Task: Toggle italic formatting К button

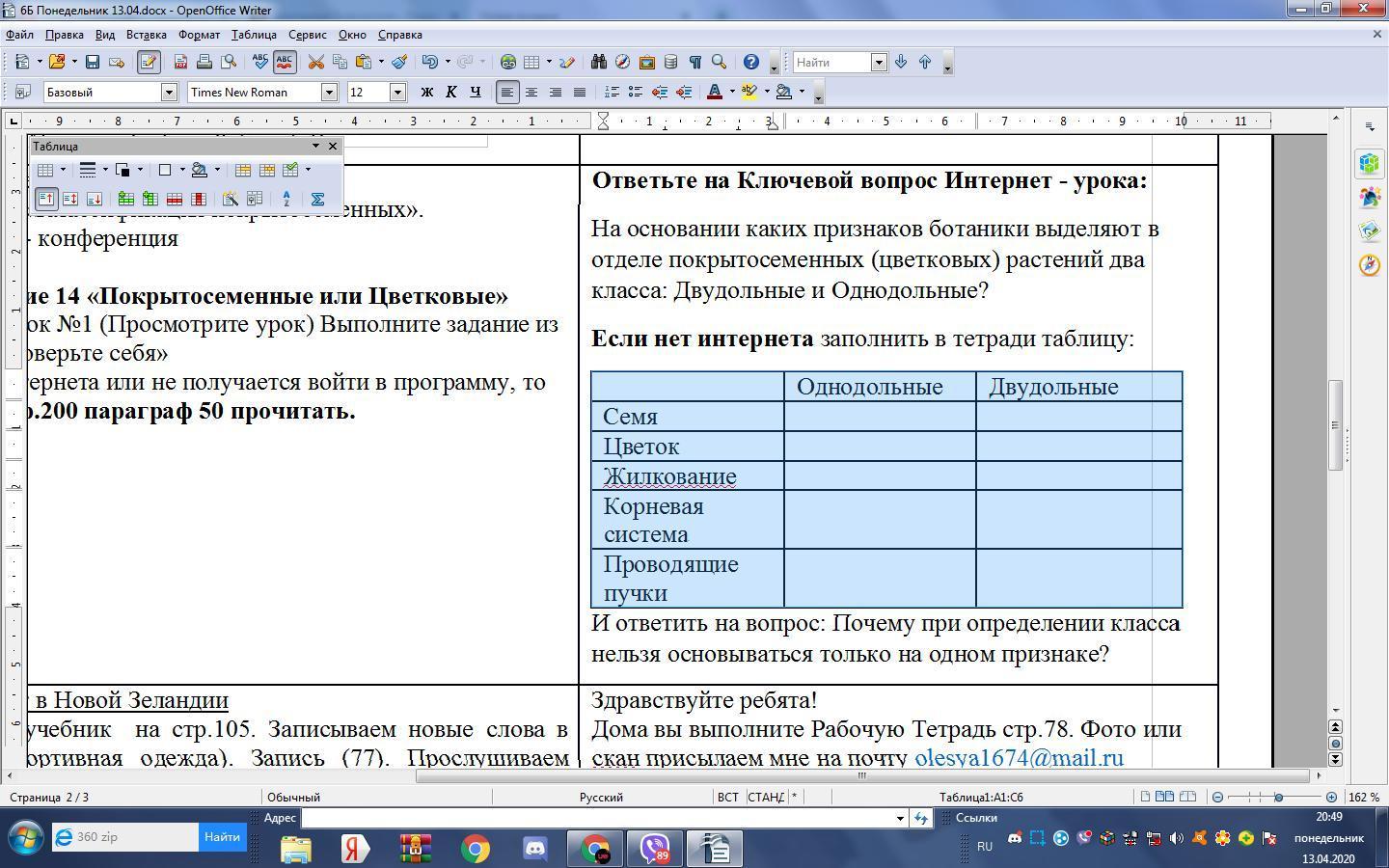Action: 451,93
